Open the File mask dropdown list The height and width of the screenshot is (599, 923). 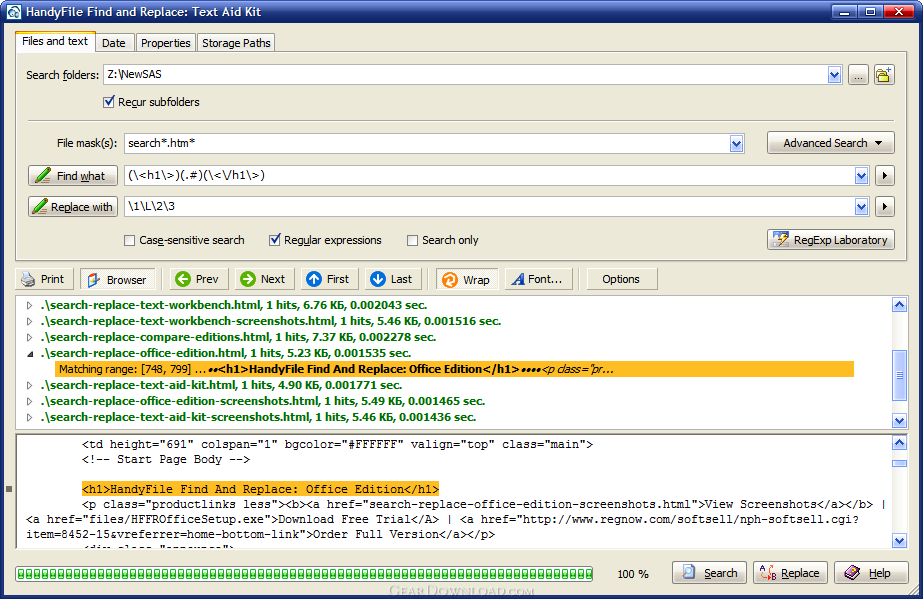736,144
